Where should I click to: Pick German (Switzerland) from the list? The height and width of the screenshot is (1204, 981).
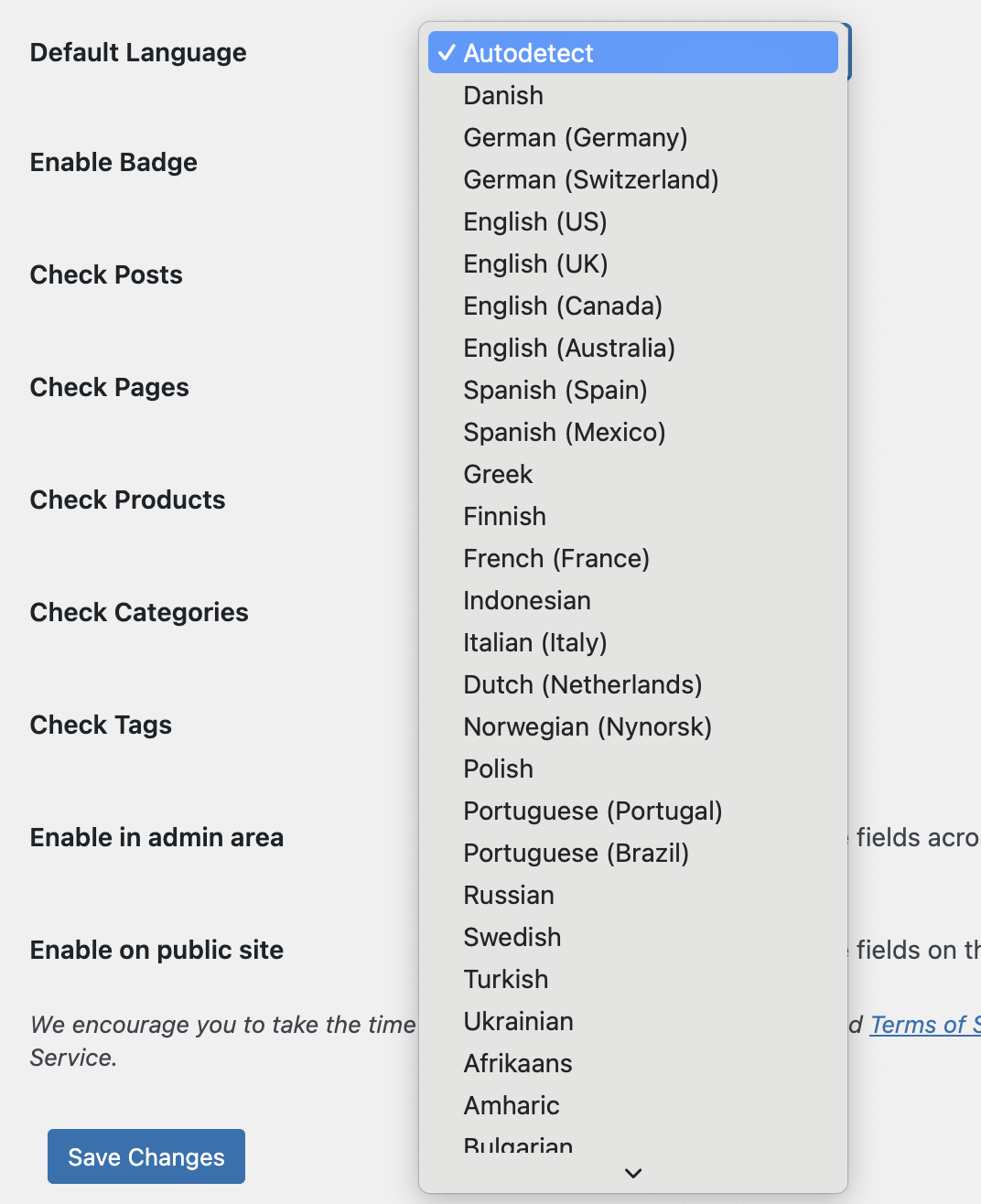click(591, 179)
